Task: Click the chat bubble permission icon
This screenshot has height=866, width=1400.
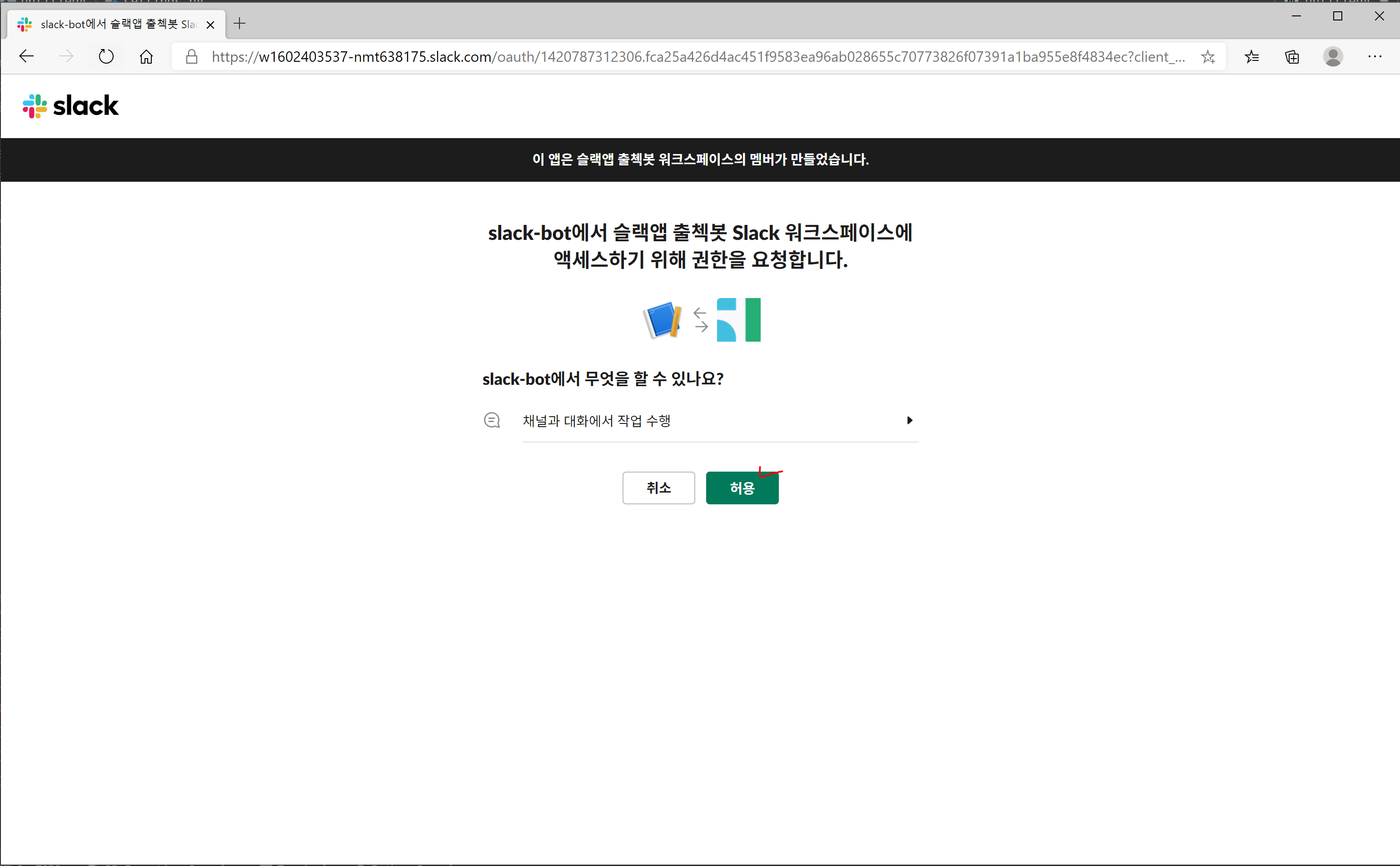Action: (492, 420)
